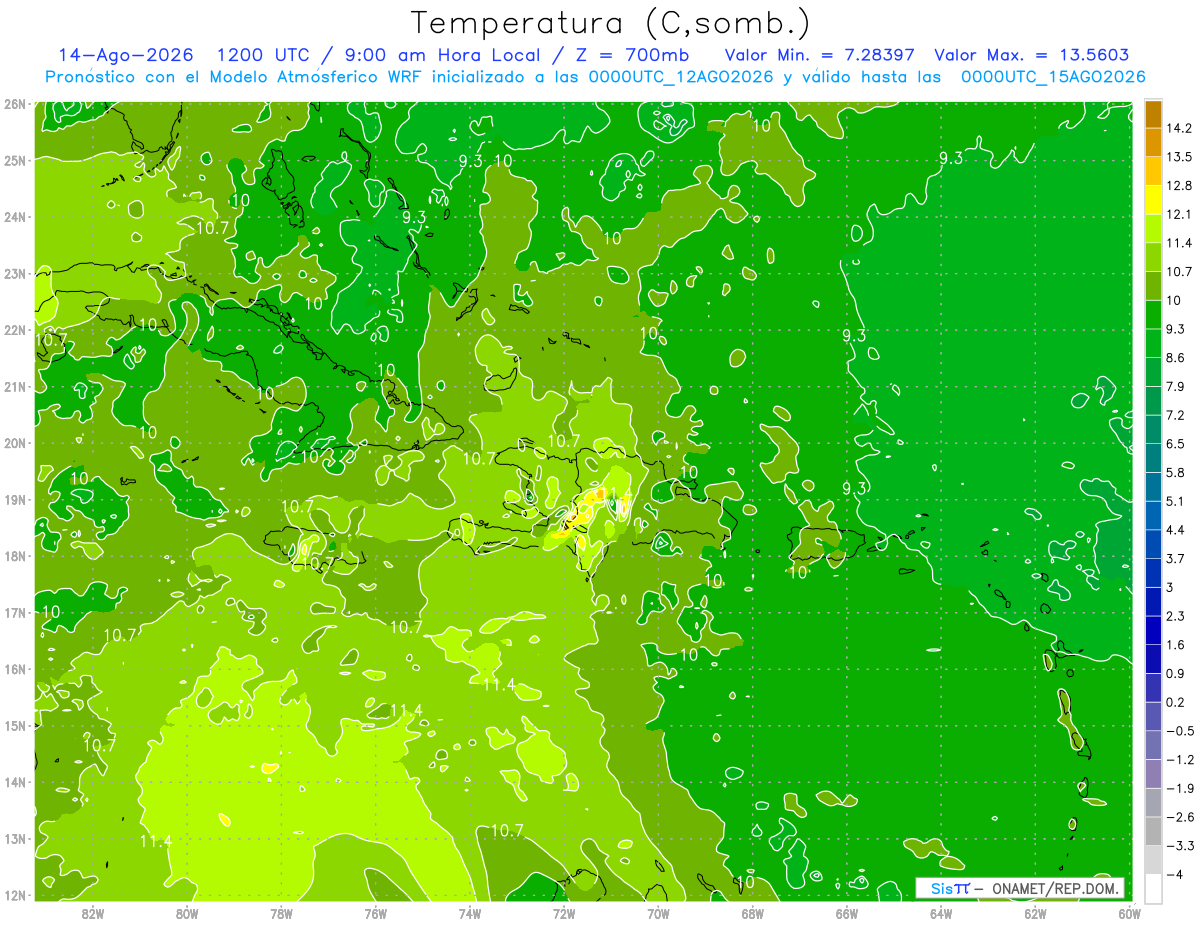
Task: Click the 14.2 colorbar label
Action: pyautogui.click(x=1178, y=128)
